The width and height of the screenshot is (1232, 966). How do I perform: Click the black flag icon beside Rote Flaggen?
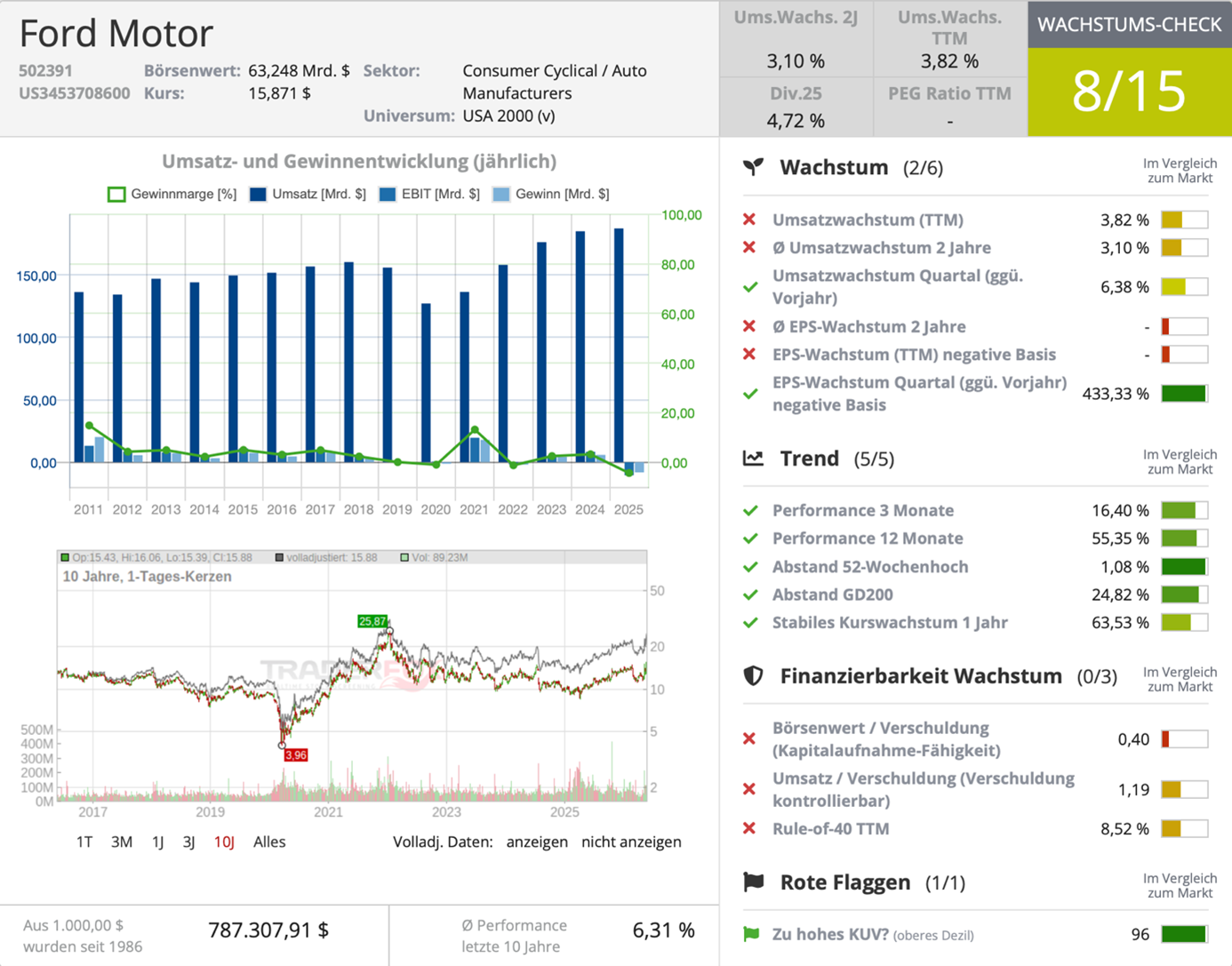(753, 882)
